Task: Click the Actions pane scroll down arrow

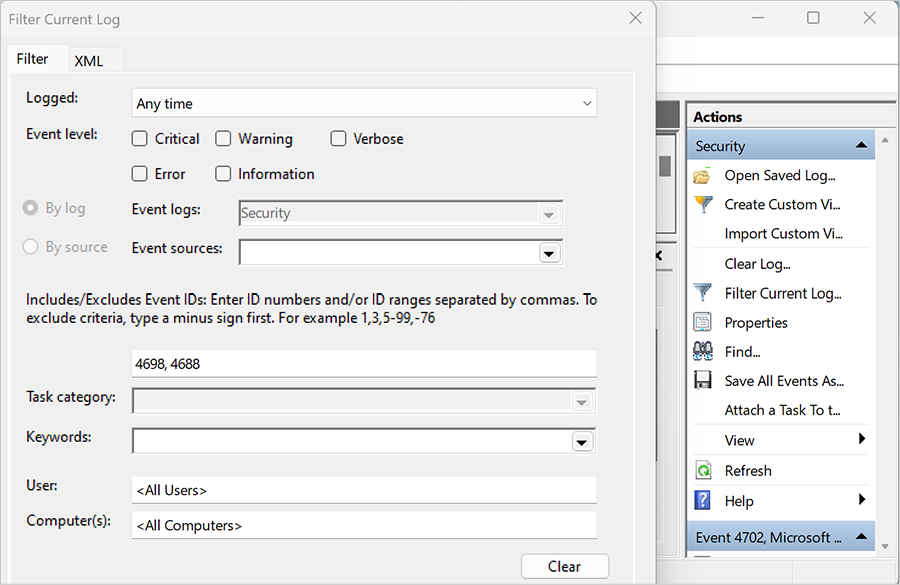Action: coord(885,547)
